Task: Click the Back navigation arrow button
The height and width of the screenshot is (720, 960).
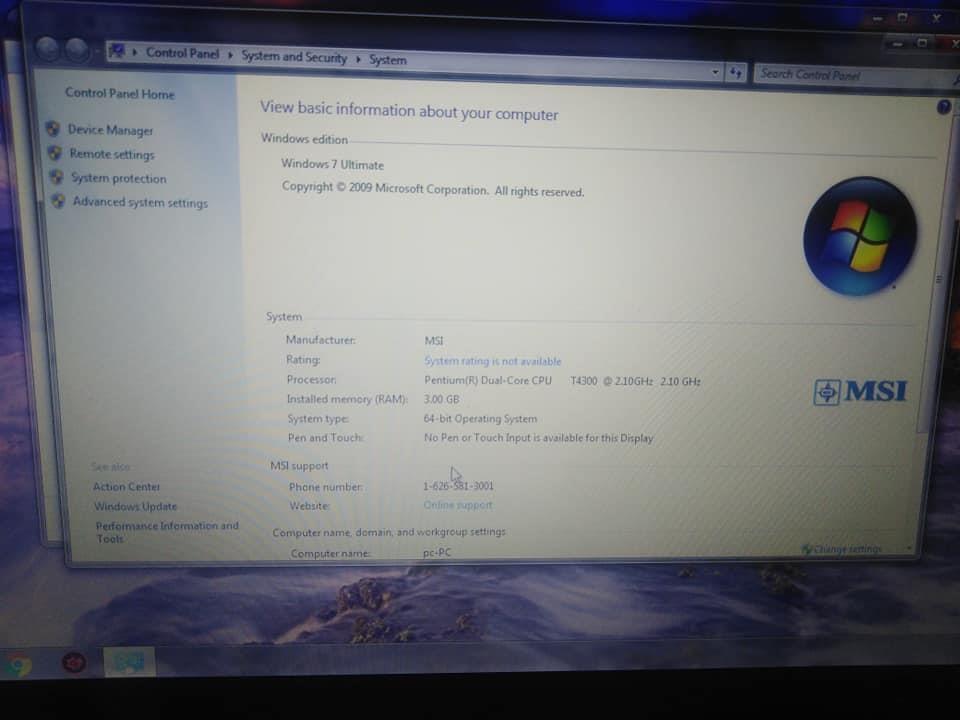Action: 47,48
